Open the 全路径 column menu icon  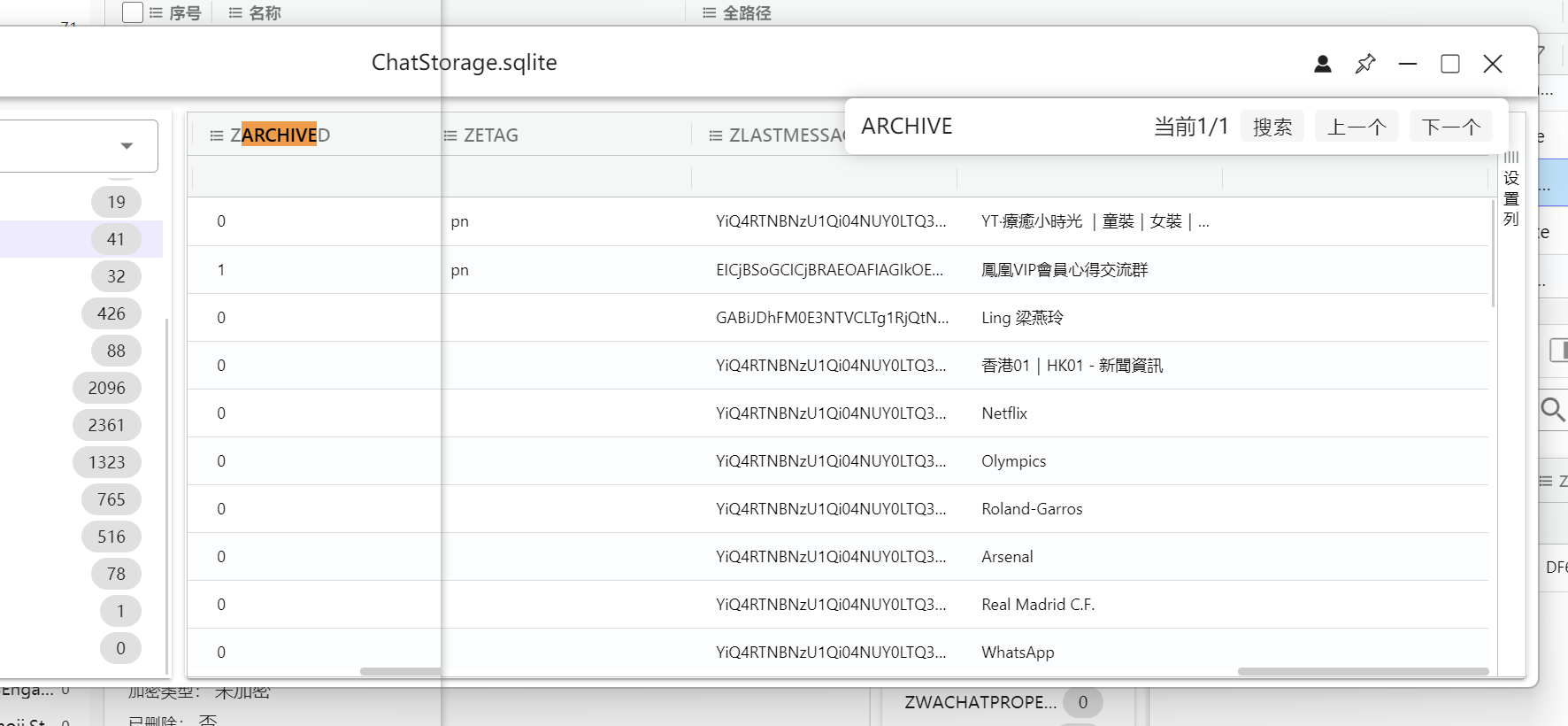[709, 13]
